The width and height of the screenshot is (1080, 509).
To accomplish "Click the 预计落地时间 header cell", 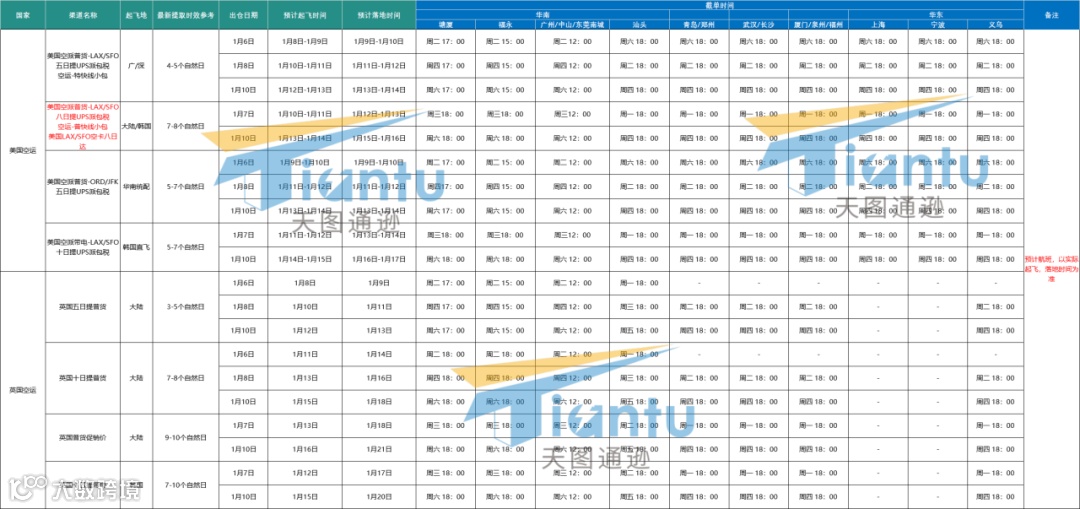I will tap(379, 14).
